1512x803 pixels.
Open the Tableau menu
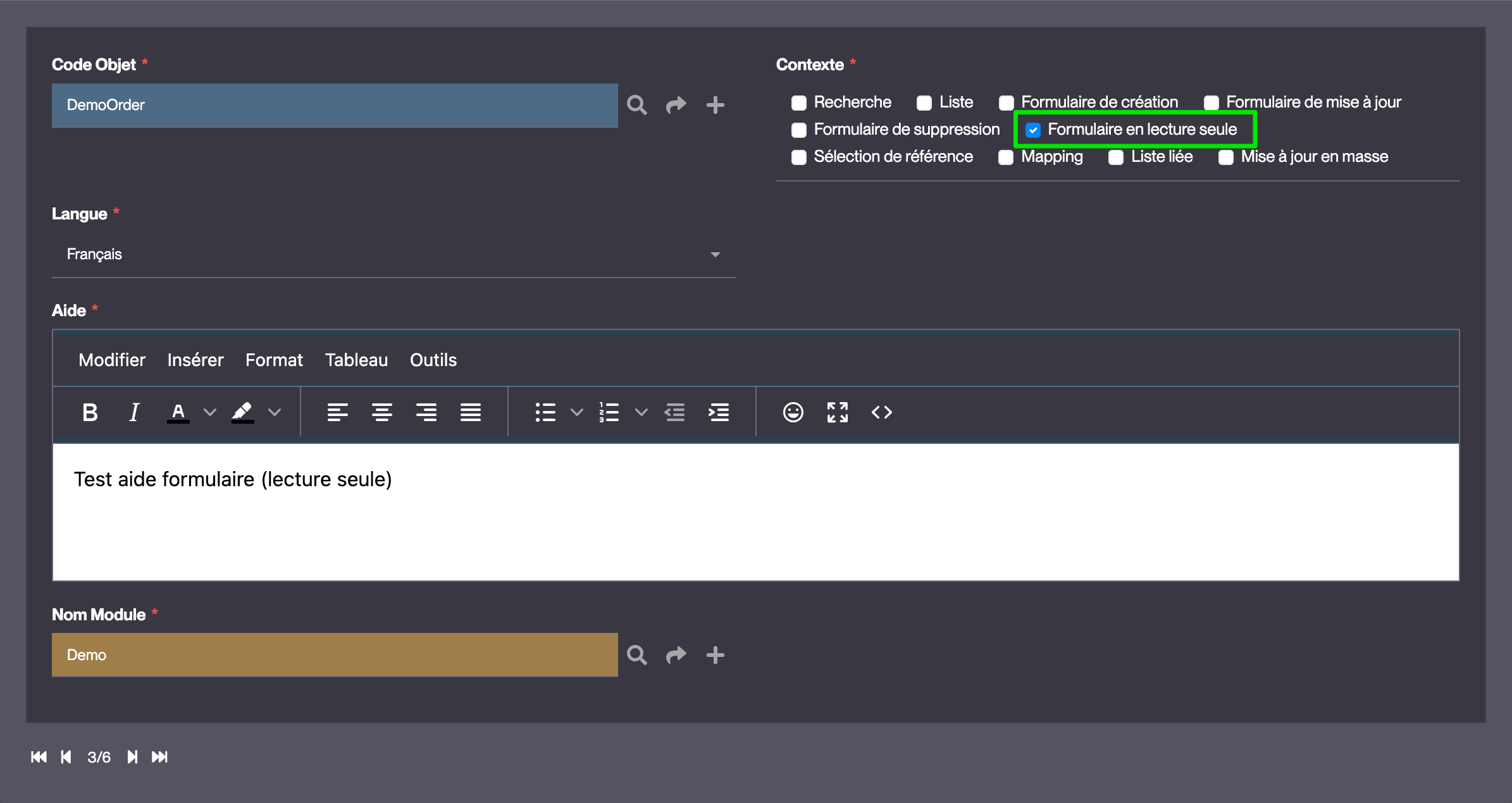coord(356,360)
